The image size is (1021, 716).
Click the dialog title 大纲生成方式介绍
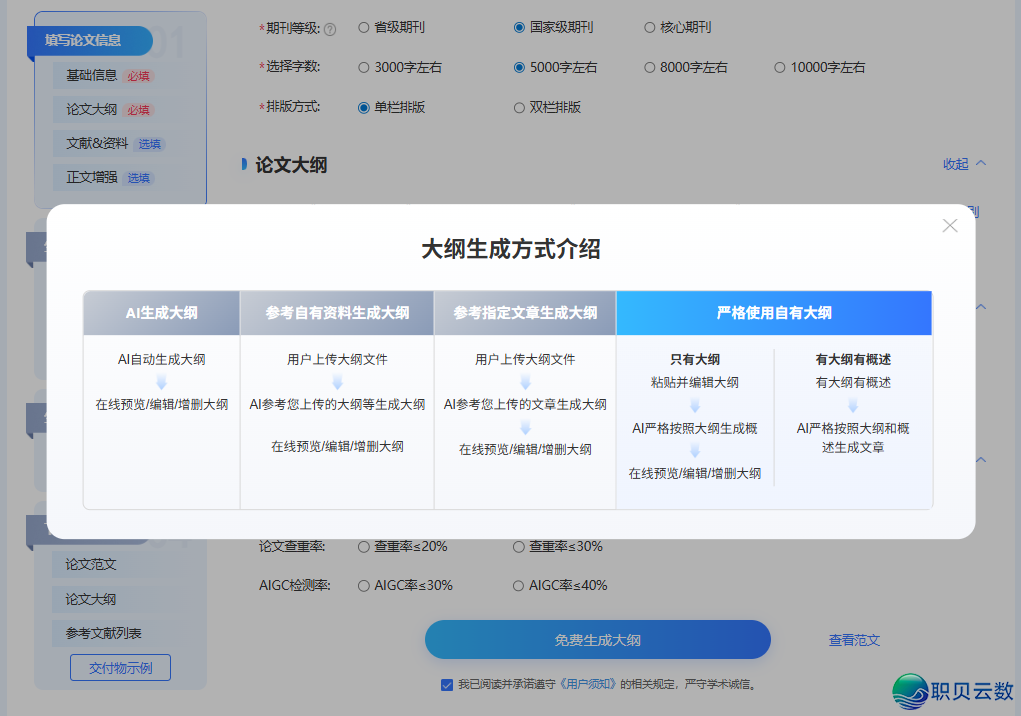[x=511, y=249]
